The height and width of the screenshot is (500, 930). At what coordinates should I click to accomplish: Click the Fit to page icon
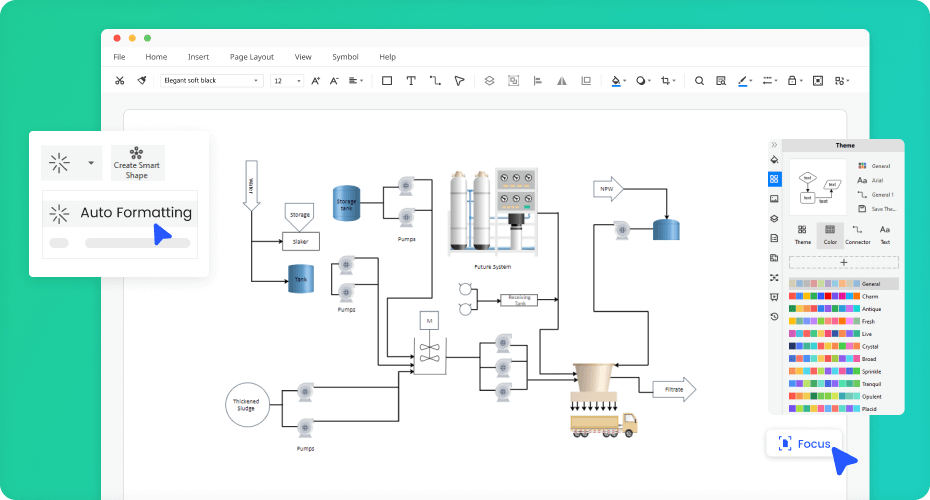[818, 81]
